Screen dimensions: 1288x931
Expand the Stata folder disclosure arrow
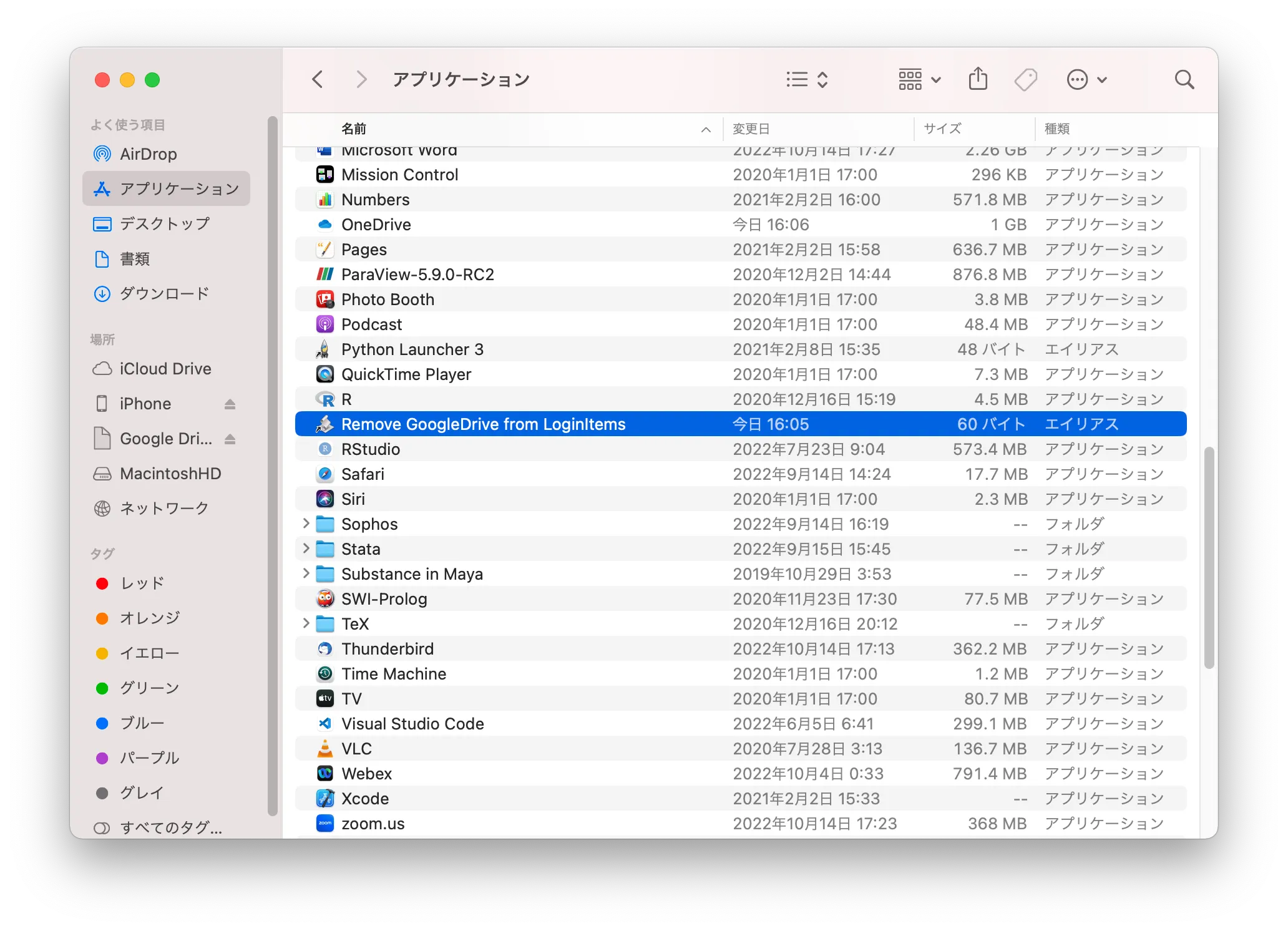pos(306,548)
